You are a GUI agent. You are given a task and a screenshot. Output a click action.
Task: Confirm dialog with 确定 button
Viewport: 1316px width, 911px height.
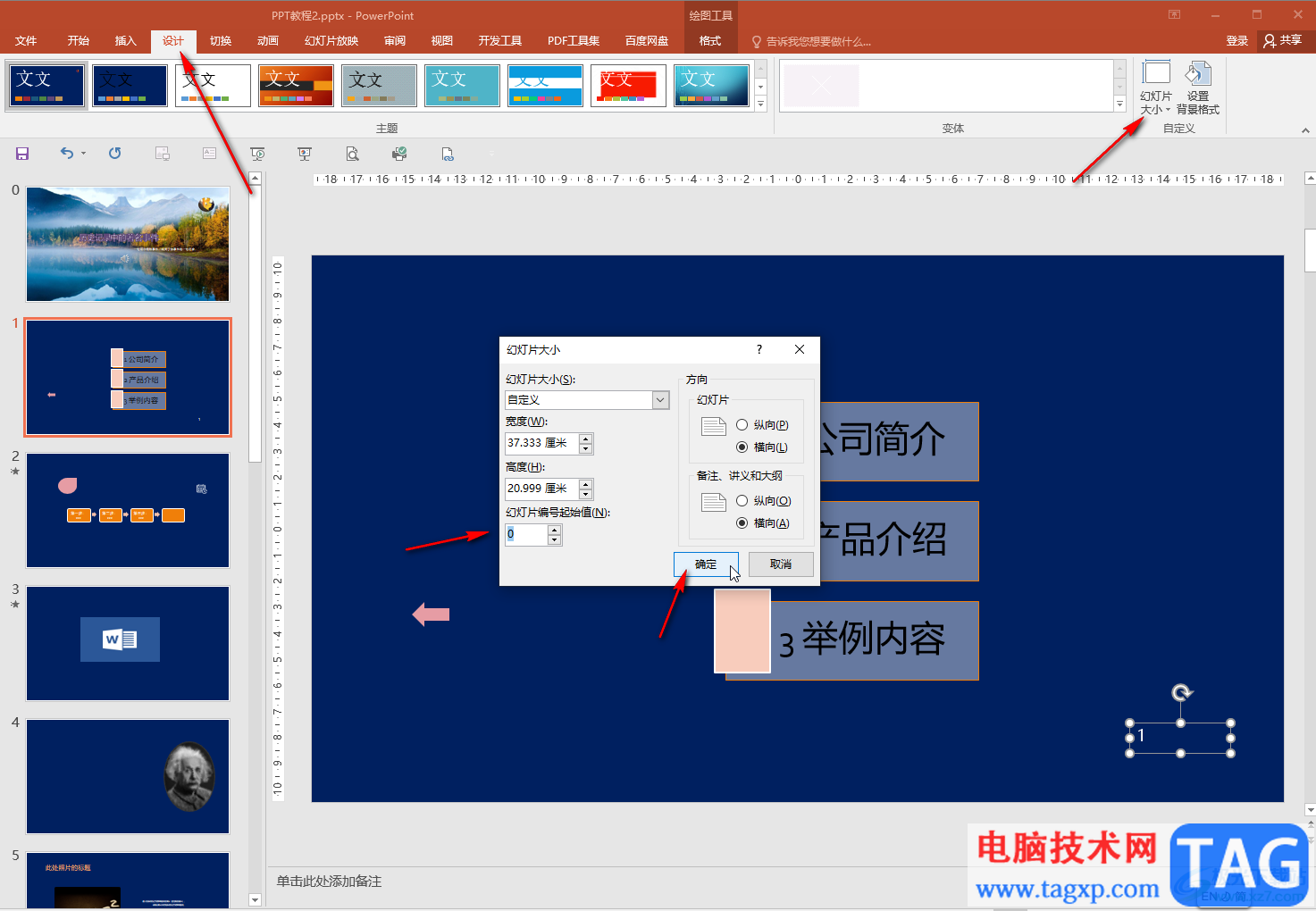(x=706, y=564)
